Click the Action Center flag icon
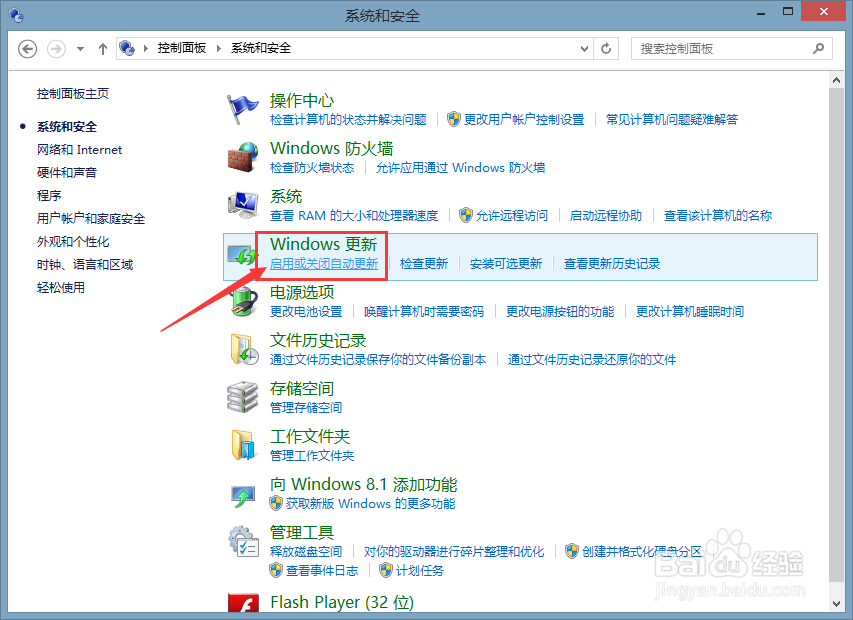 [242, 109]
